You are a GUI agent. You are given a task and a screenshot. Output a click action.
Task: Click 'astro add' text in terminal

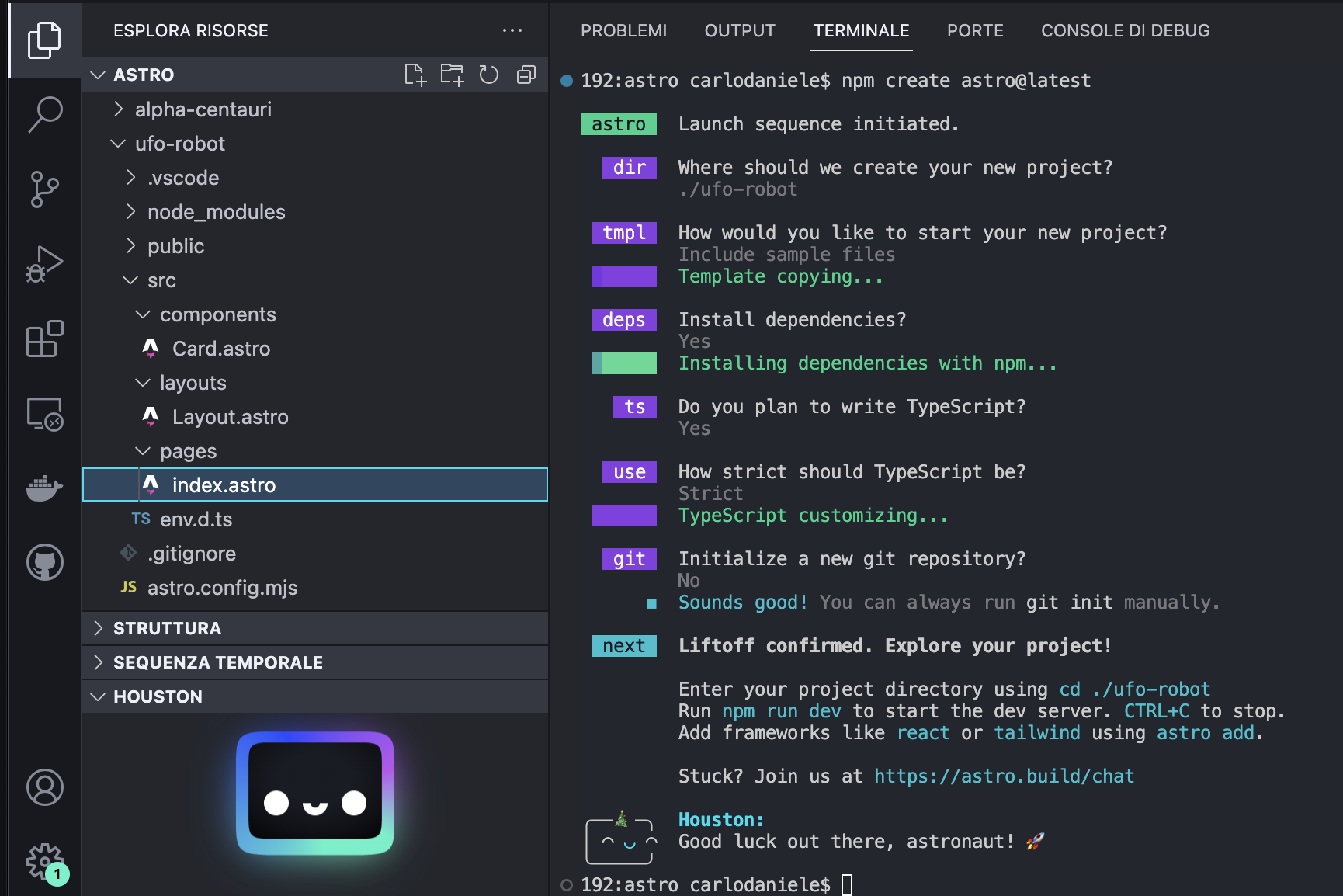click(x=1206, y=732)
